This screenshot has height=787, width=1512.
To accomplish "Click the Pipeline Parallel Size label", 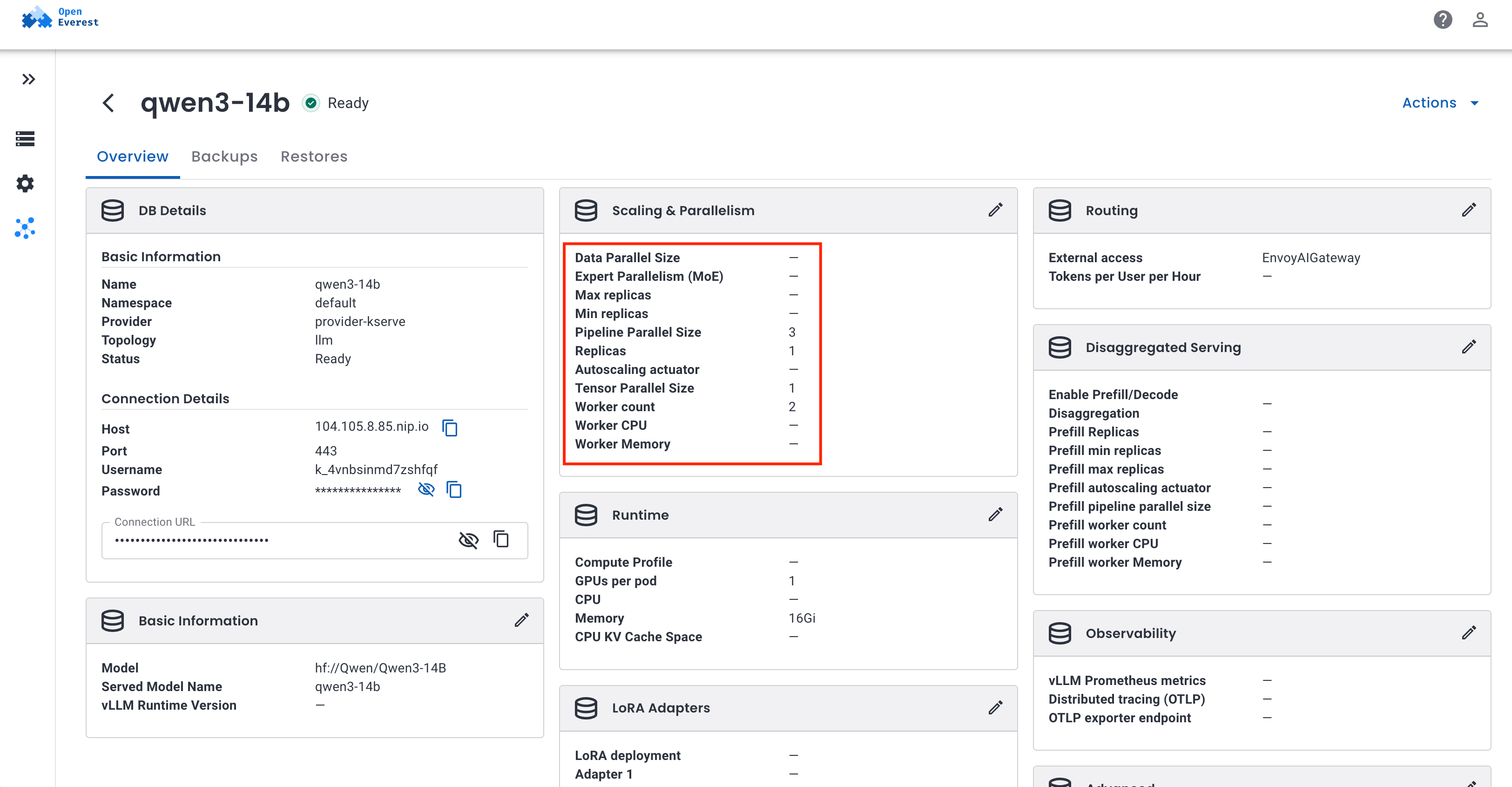I will [638, 332].
